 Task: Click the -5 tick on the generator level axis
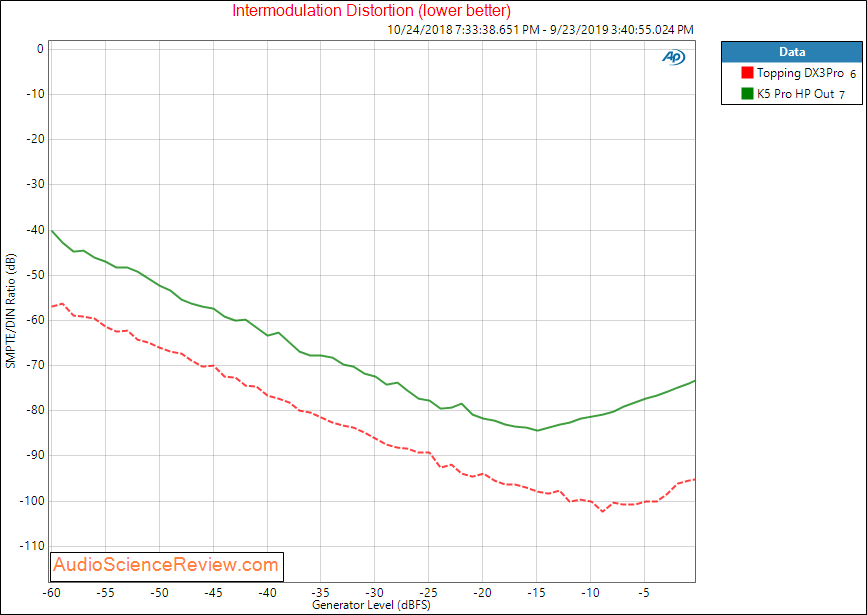(x=644, y=593)
